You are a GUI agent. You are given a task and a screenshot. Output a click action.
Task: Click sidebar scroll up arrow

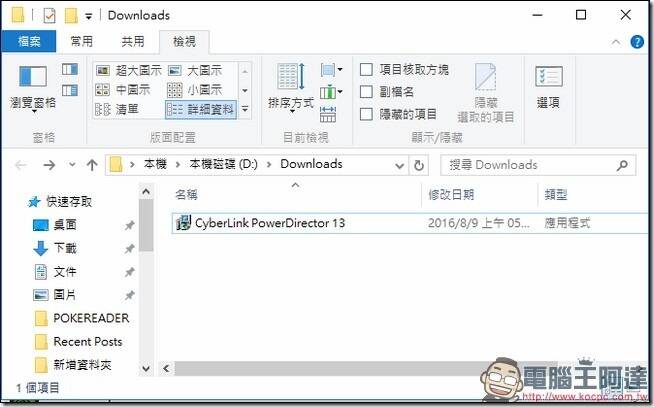(x=146, y=192)
